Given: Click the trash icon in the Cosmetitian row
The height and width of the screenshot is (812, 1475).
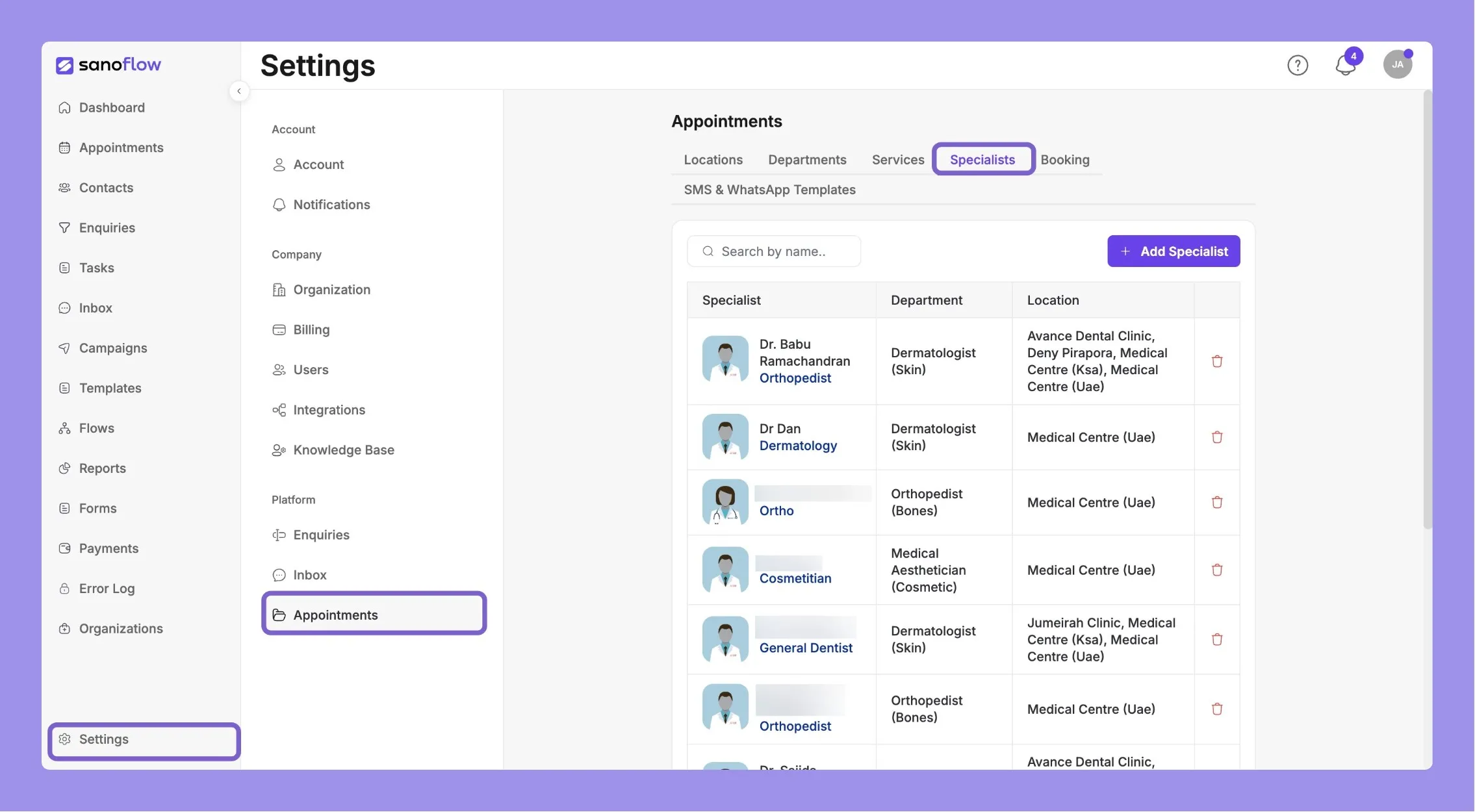Looking at the screenshot, I should coord(1216,570).
